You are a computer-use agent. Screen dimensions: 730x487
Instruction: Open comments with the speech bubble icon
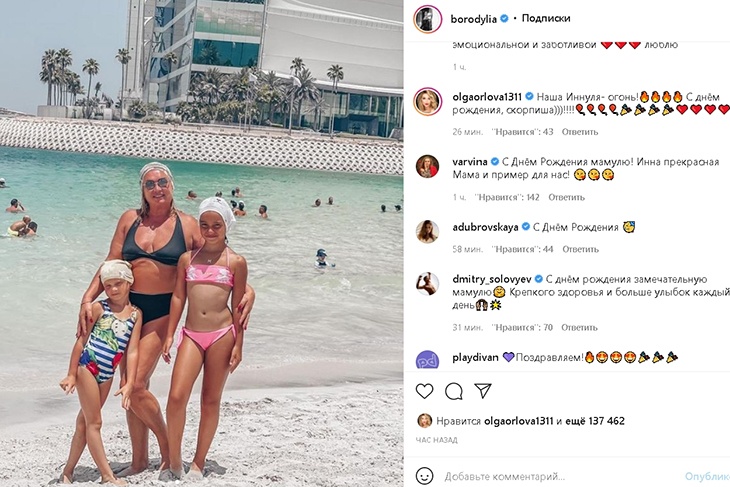(453, 391)
